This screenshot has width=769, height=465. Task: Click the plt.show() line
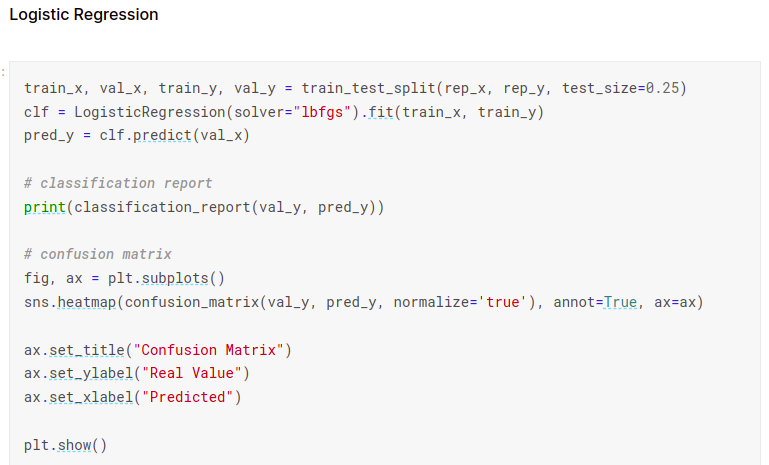[65, 445]
